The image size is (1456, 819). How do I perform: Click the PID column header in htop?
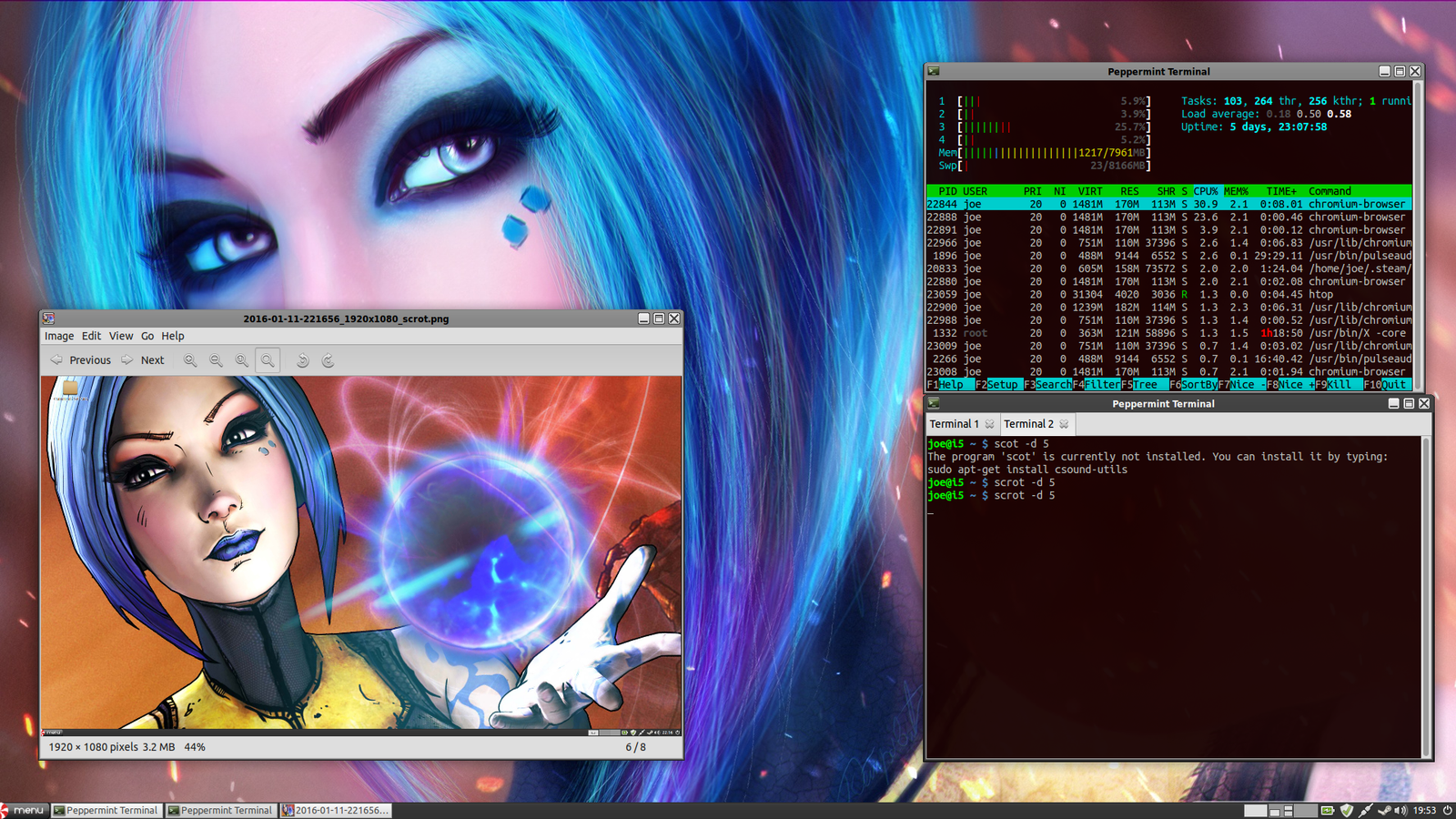pyautogui.click(x=947, y=191)
